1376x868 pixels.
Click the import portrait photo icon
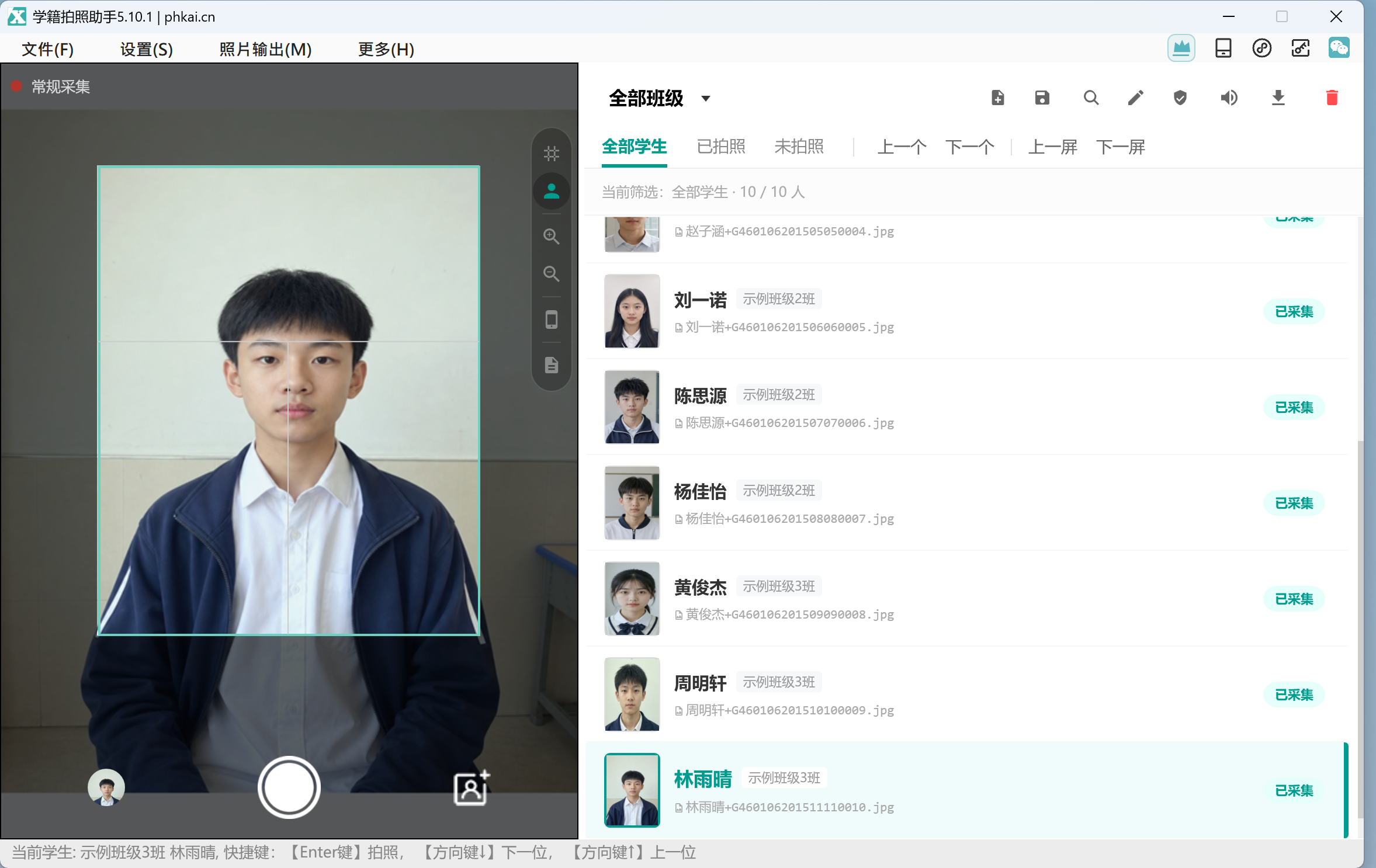[x=472, y=789]
